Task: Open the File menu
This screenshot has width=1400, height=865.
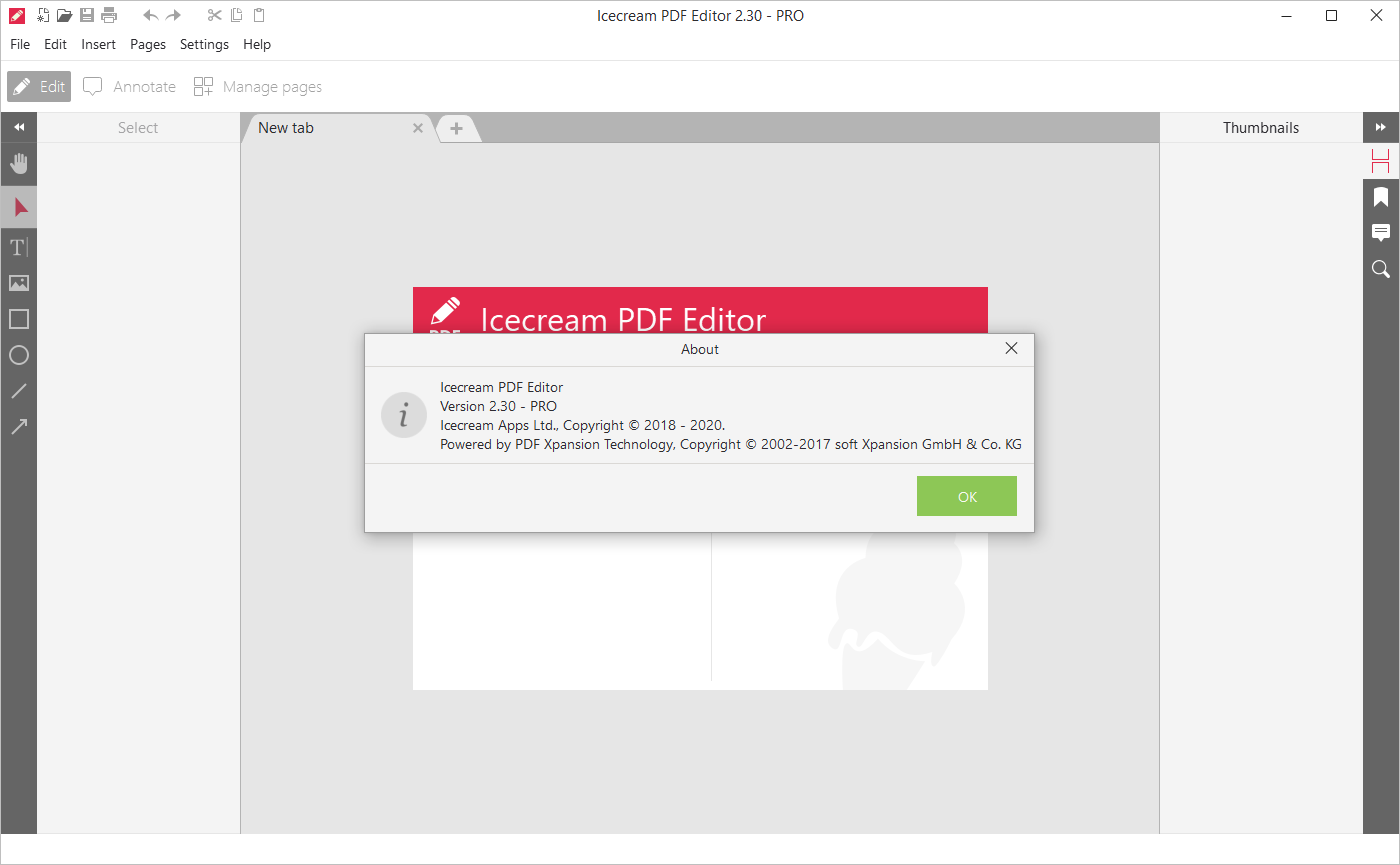Action: pyautogui.click(x=20, y=44)
